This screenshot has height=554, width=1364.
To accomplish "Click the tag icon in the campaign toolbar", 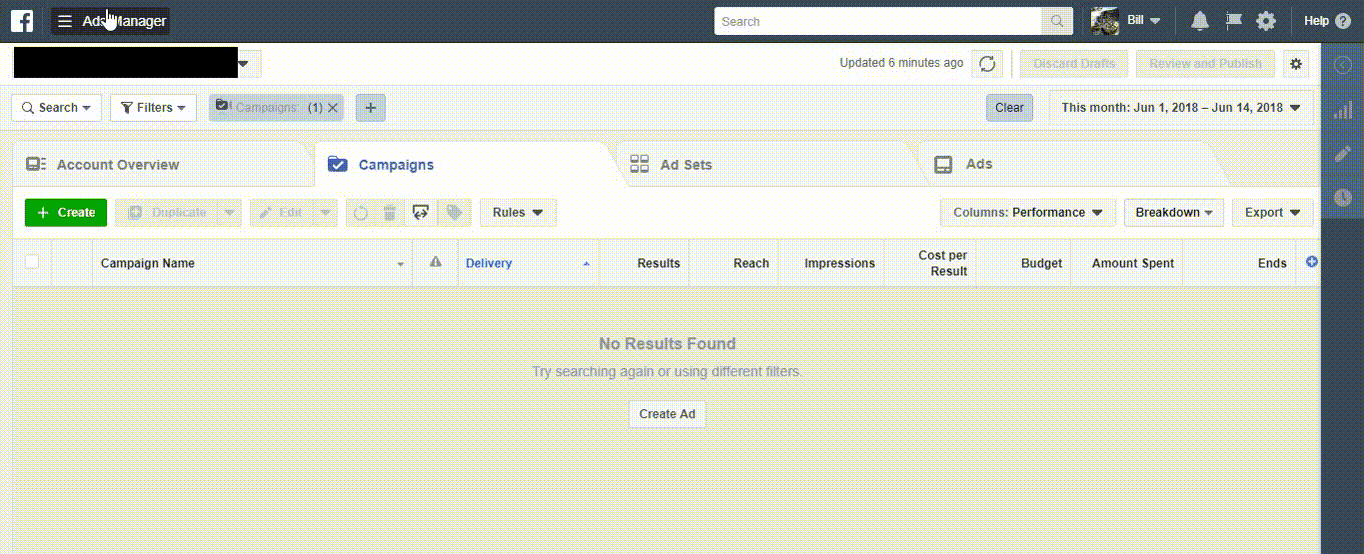I will (454, 213).
